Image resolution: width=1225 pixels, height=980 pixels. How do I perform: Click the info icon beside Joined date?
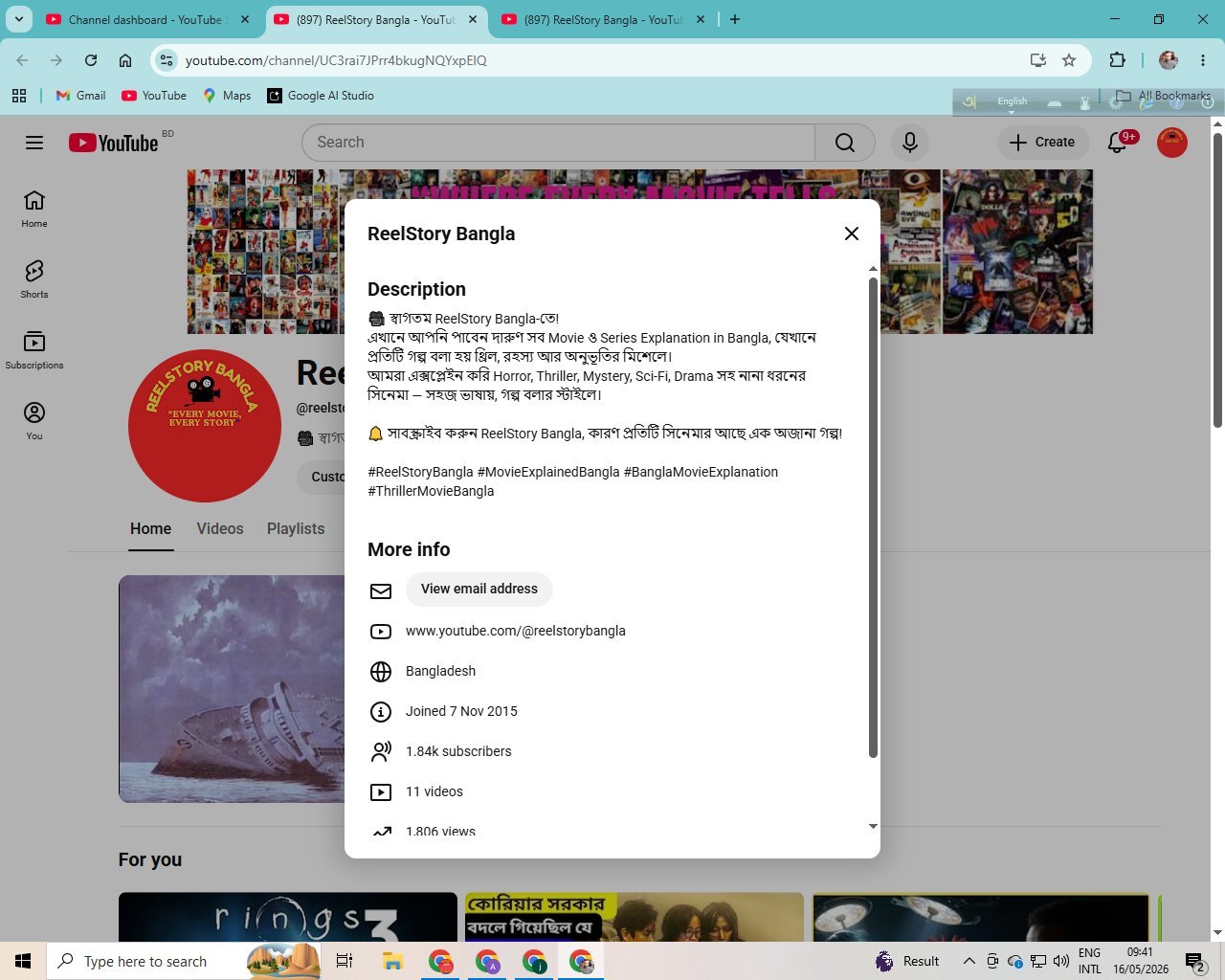(x=381, y=712)
